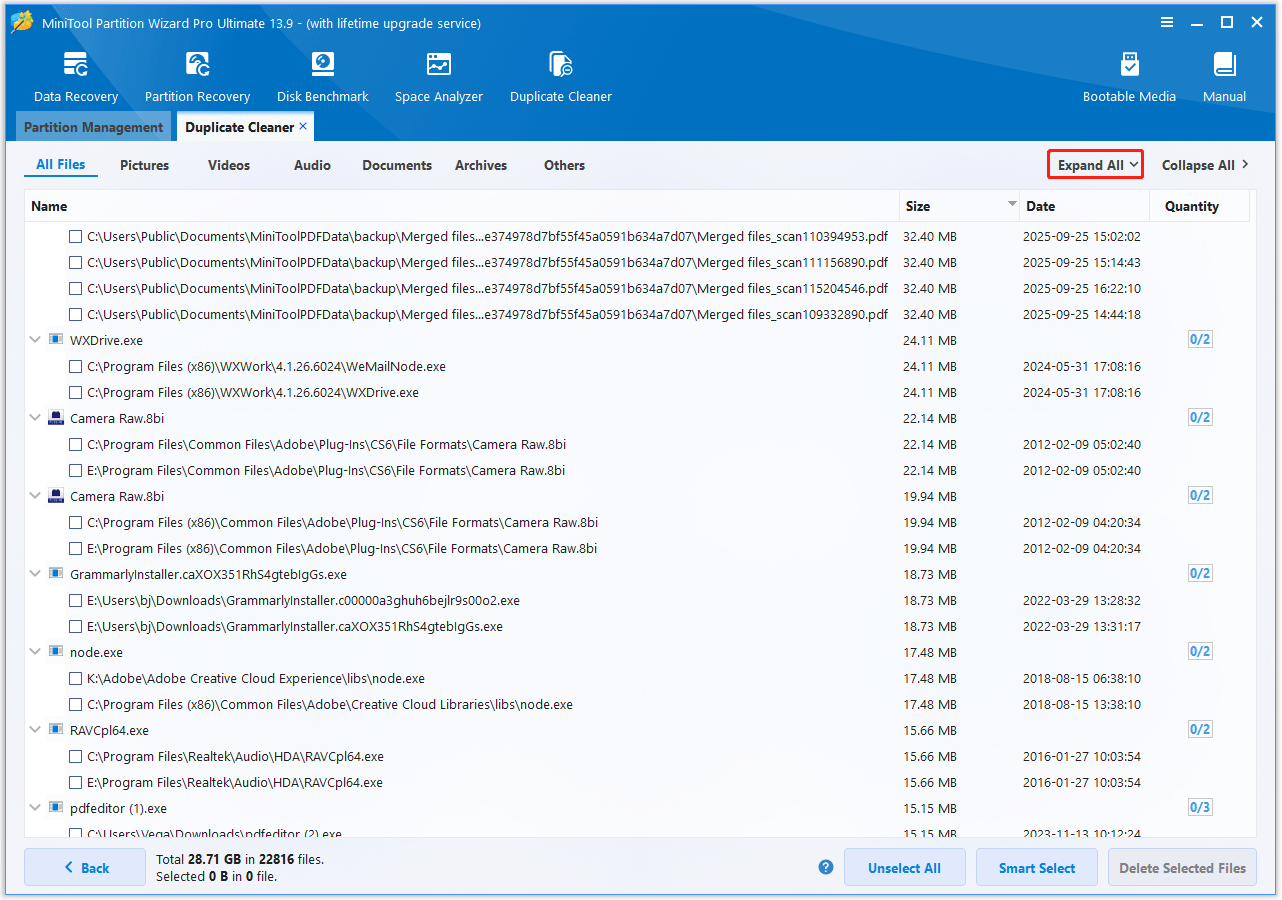This screenshot has width=1282, height=900.
Task: Show Archives filter tab
Action: click(x=481, y=165)
